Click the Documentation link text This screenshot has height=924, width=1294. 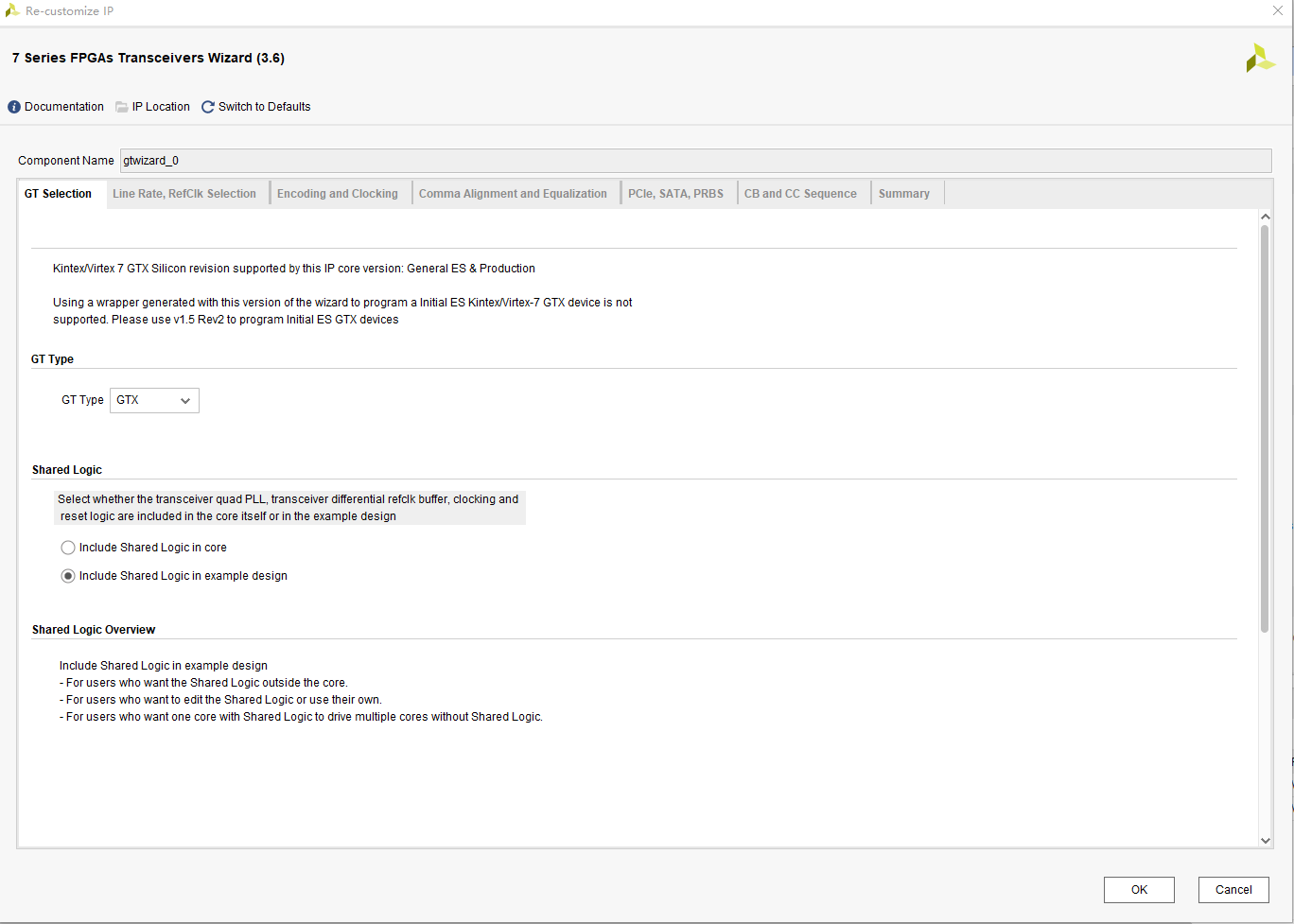pyautogui.click(x=64, y=107)
